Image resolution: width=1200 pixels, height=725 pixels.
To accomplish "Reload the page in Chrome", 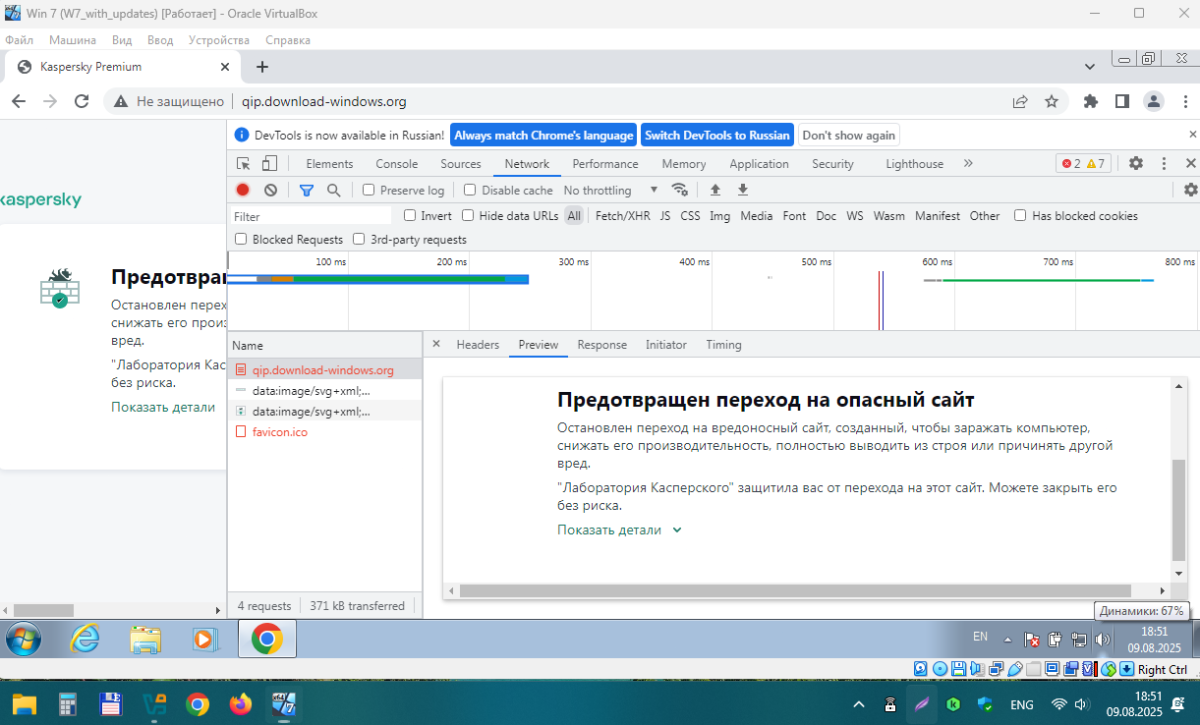I will 82,101.
